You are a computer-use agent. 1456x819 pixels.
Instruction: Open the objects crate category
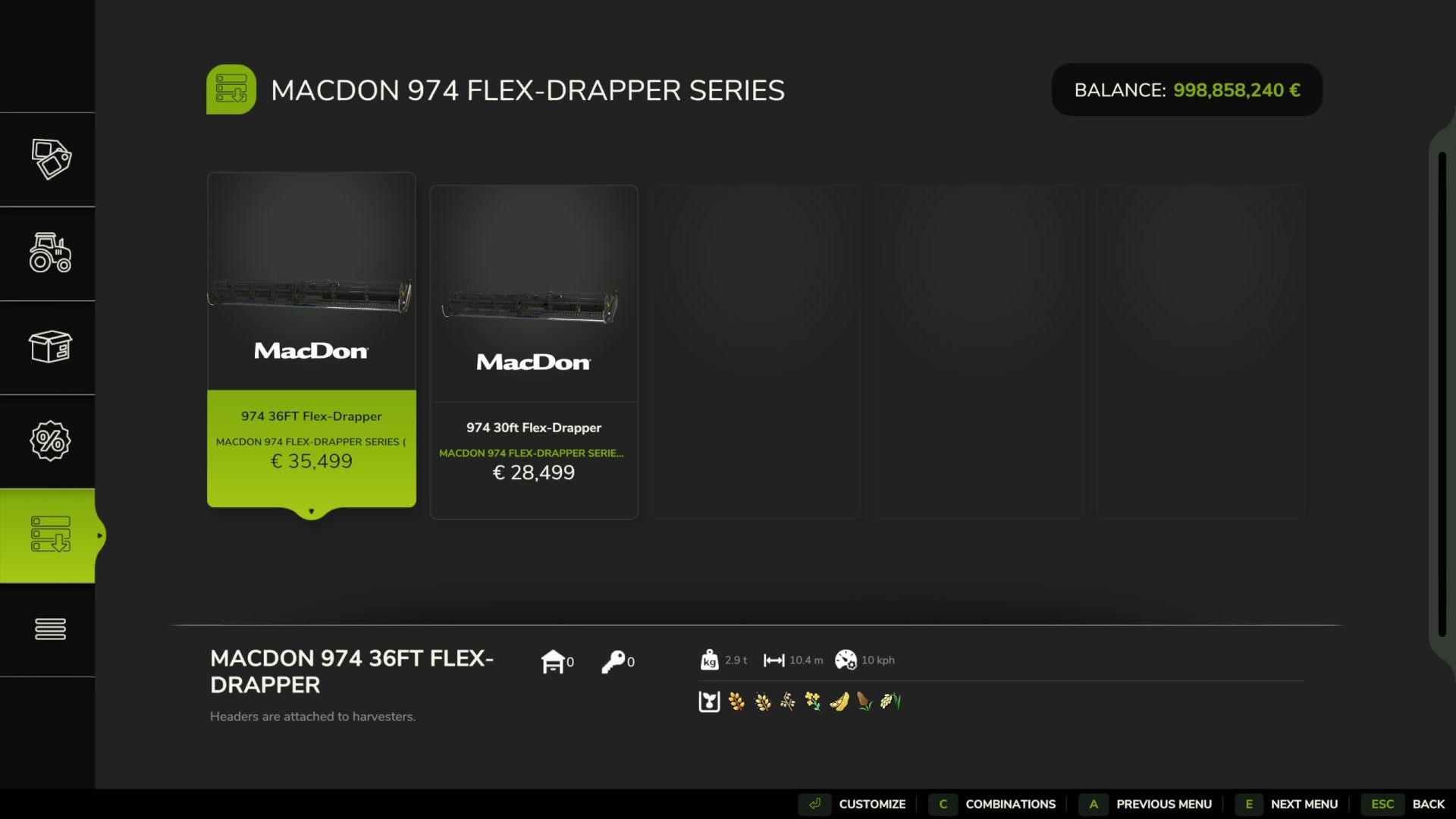(x=50, y=347)
